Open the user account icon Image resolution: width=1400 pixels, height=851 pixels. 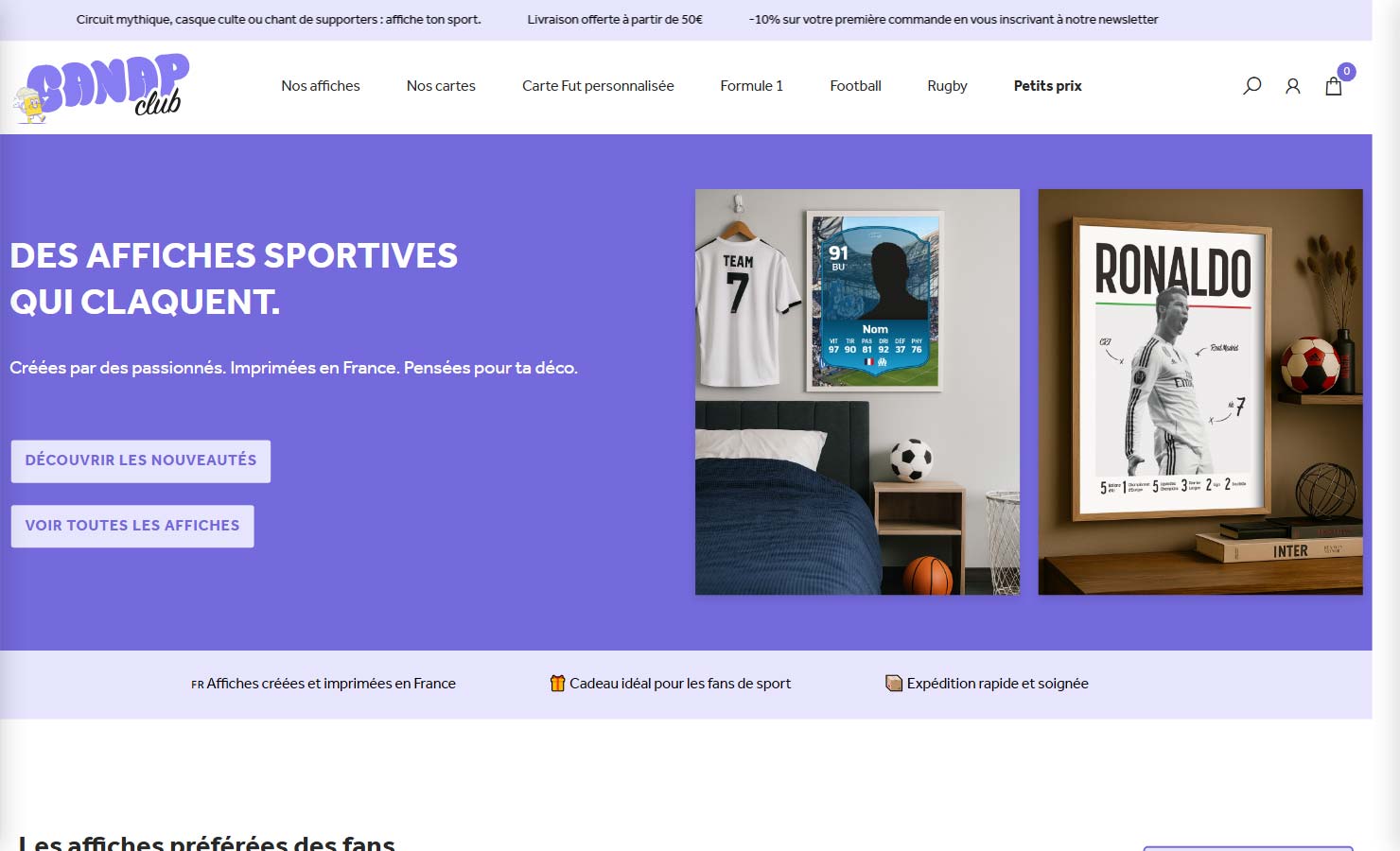(1292, 86)
